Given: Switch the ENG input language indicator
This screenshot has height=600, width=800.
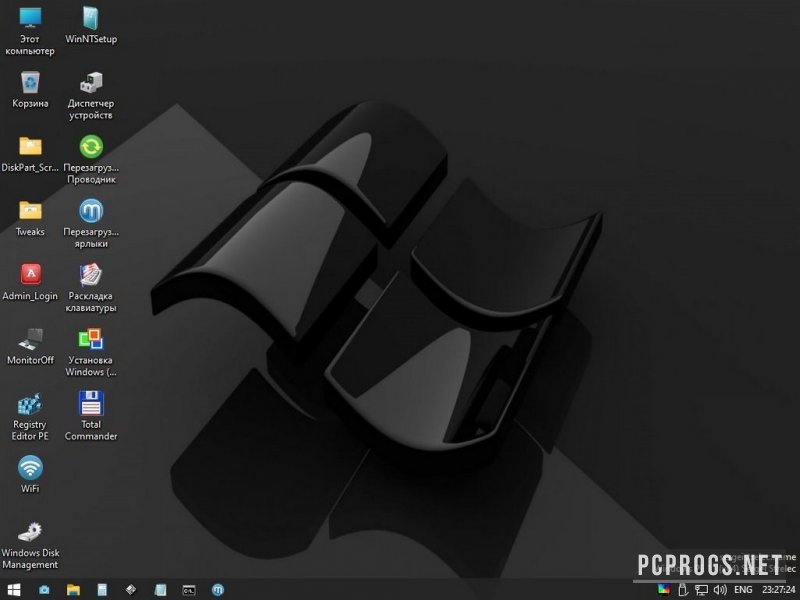Looking at the screenshot, I should click(743, 590).
